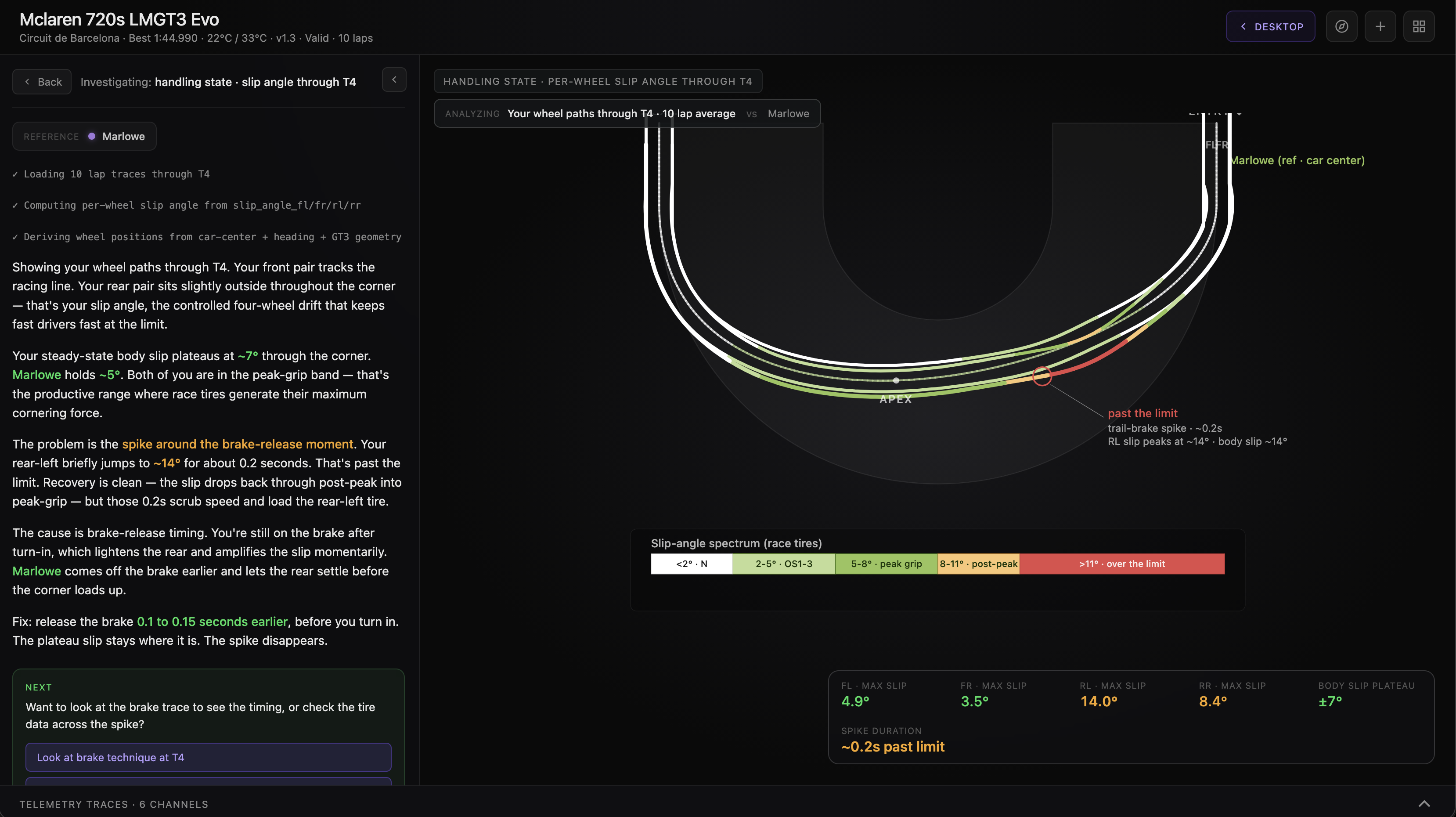Open the compass icon button in header
The image size is (1456, 817).
pyautogui.click(x=1341, y=26)
